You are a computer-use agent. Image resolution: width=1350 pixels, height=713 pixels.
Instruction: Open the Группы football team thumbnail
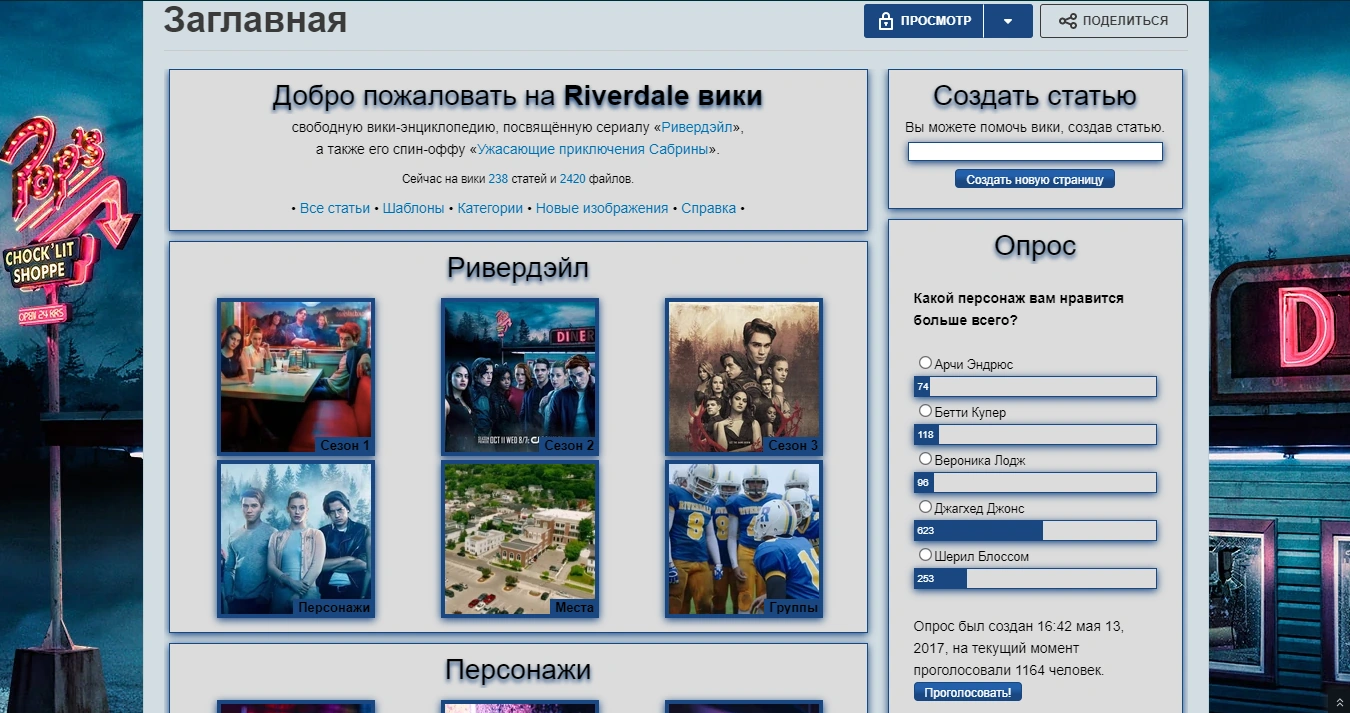(744, 539)
